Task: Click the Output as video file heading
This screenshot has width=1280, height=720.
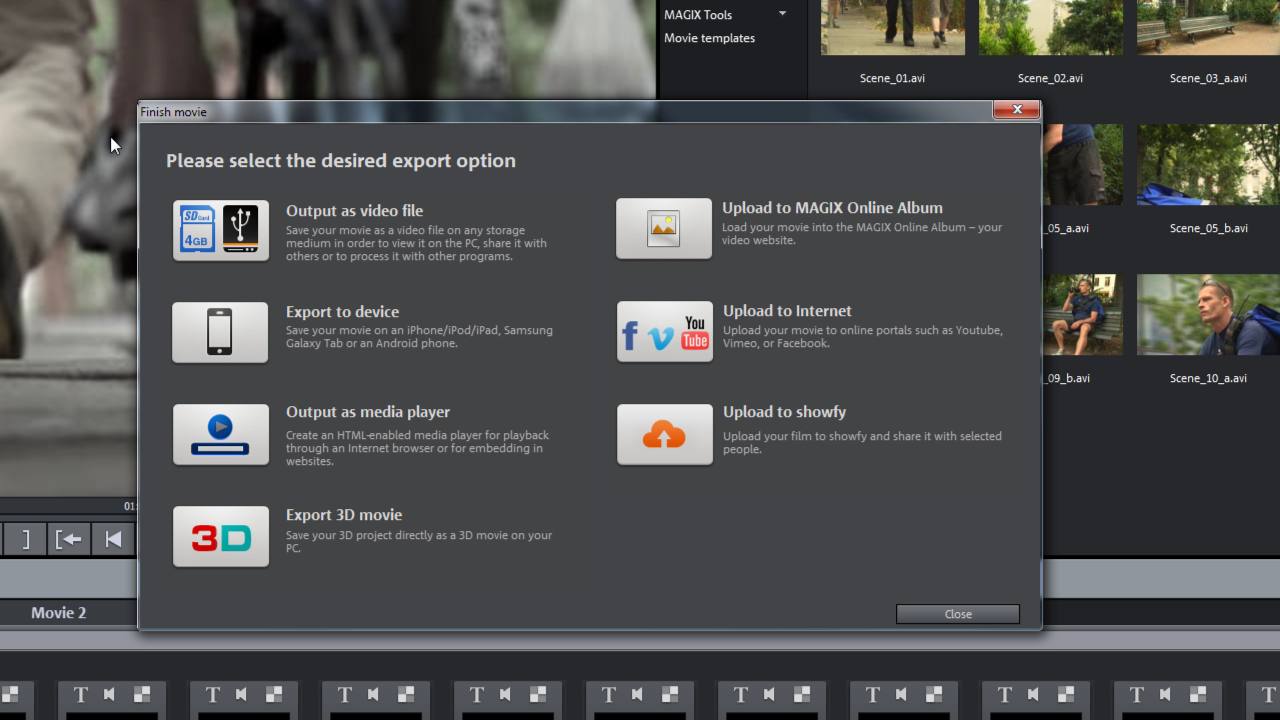Action: click(354, 211)
